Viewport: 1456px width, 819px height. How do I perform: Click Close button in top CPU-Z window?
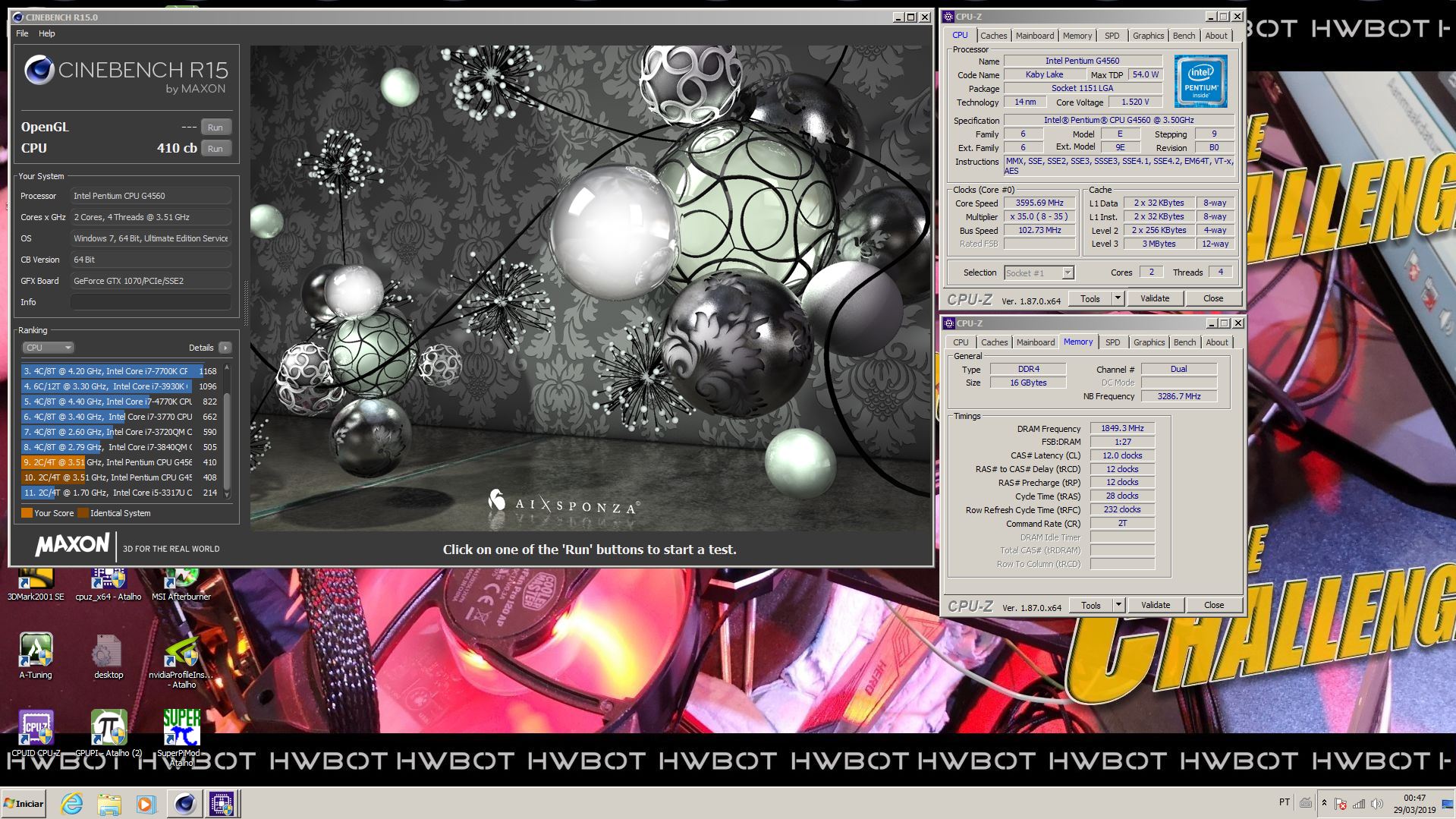click(x=1213, y=298)
